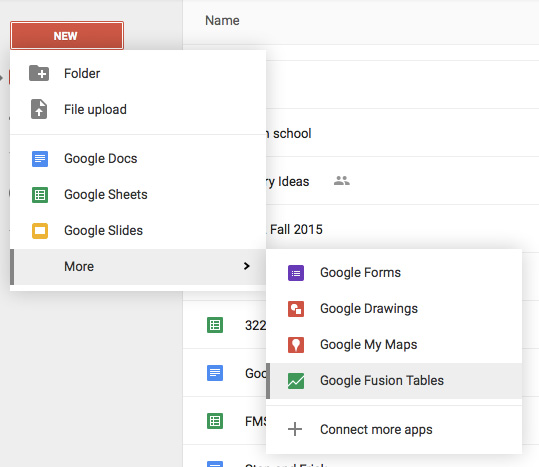Click the Name column header

222,21
